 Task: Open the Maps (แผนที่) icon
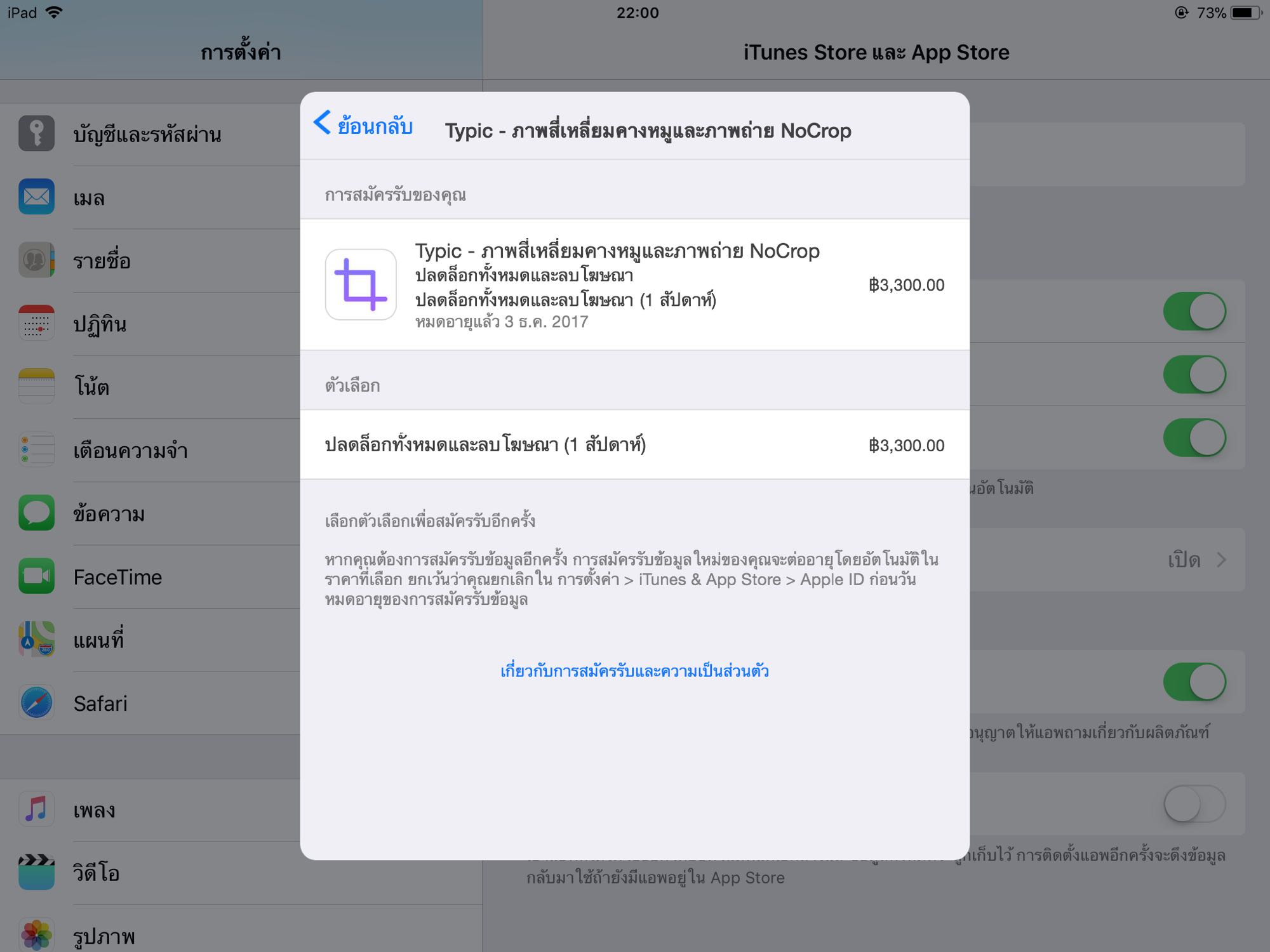[x=36, y=640]
